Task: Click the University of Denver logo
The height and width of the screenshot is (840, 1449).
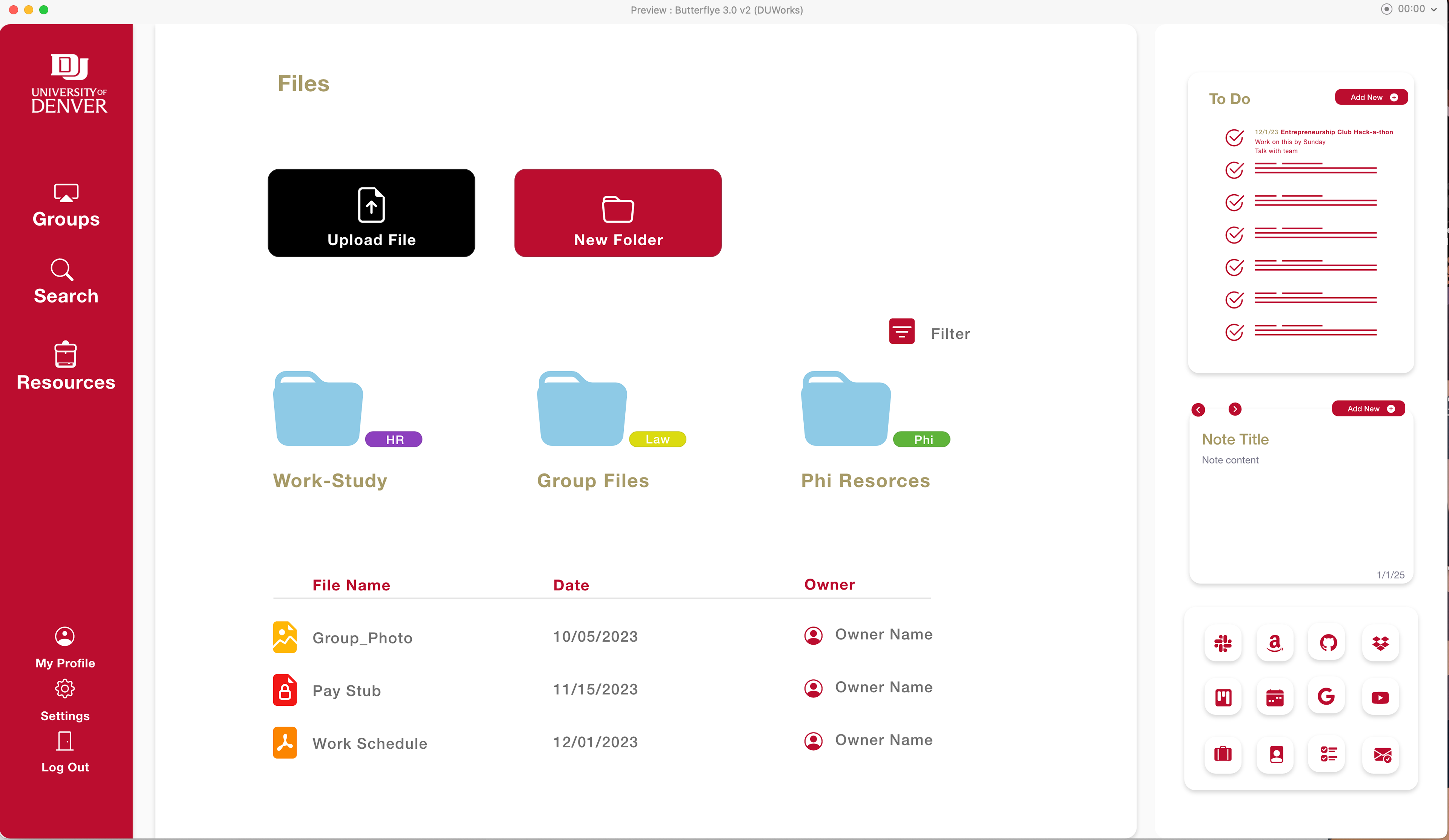Action: 69,83
